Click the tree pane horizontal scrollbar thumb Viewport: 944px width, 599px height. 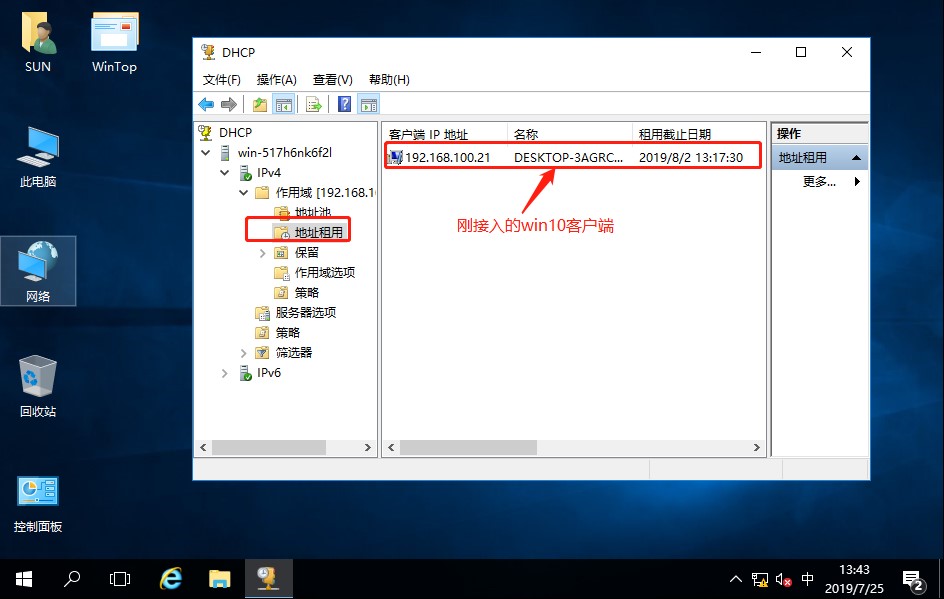(x=269, y=447)
